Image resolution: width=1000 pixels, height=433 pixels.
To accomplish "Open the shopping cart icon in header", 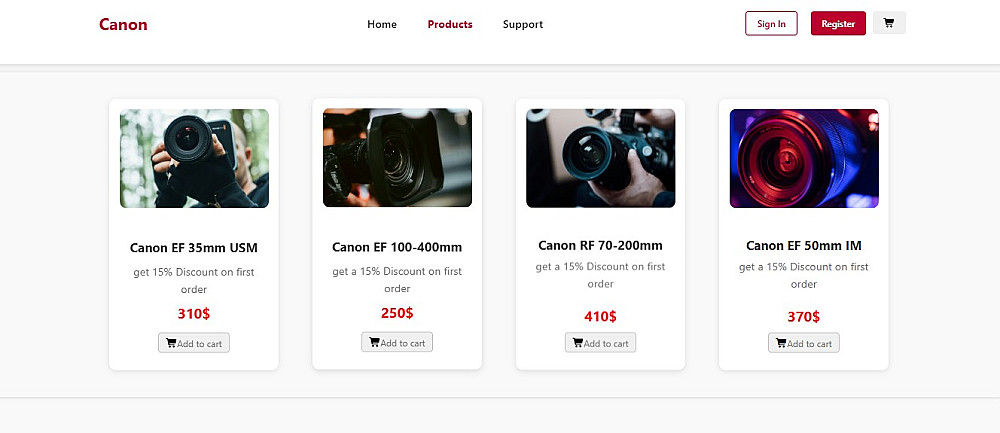I will [x=889, y=23].
